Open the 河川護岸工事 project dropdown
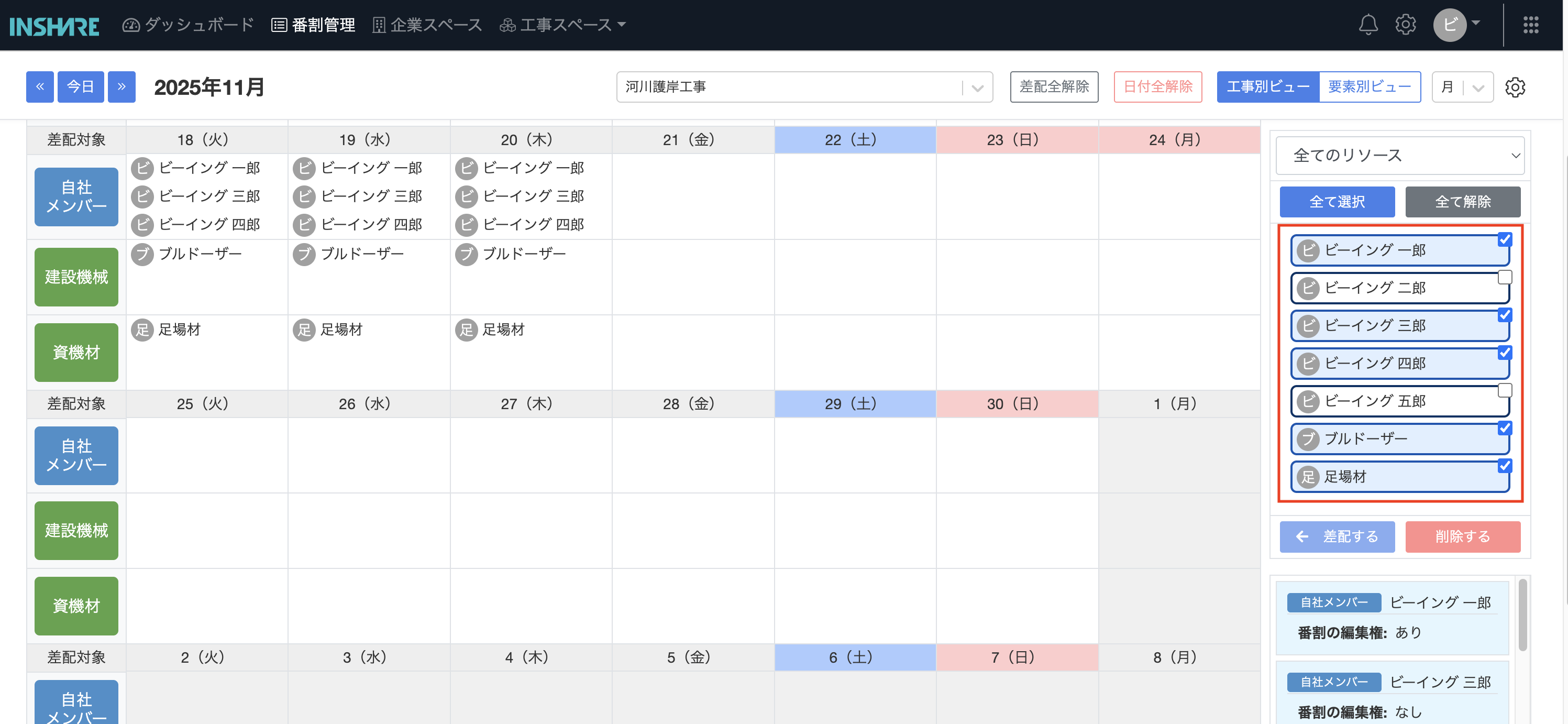The image size is (1568, 724). coord(804,87)
